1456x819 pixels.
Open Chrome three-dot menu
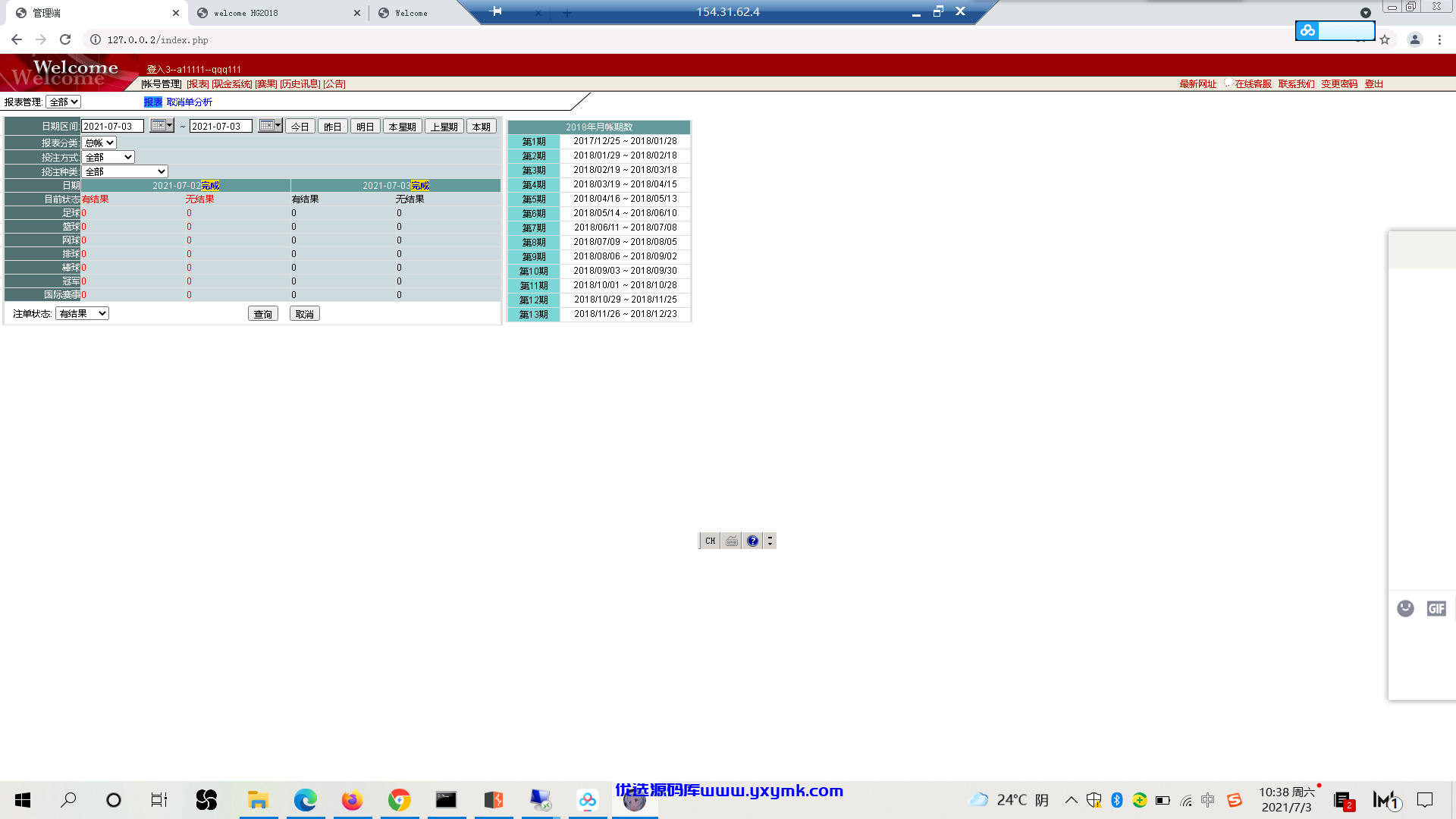[1439, 39]
